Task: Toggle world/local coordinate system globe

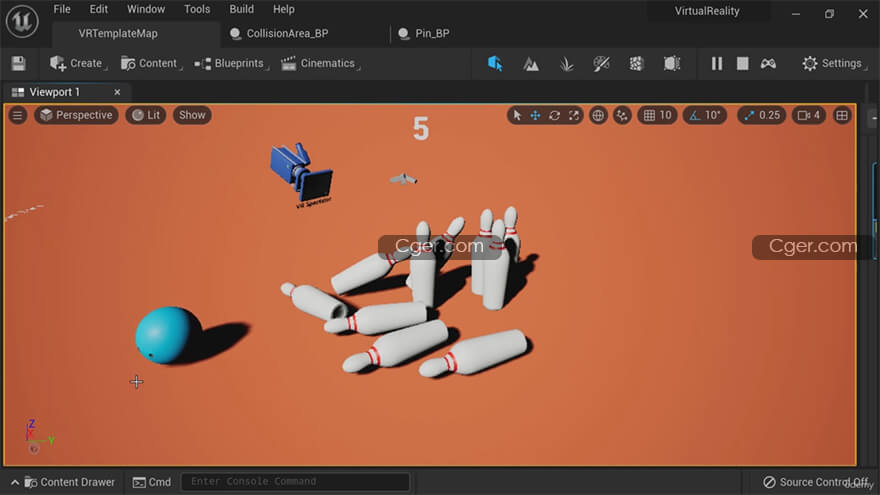Action: click(598, 115)
